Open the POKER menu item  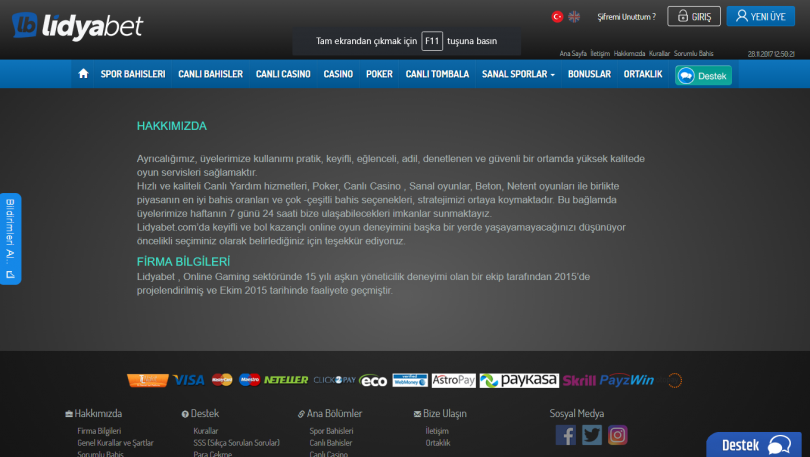[x=379, y=74]
